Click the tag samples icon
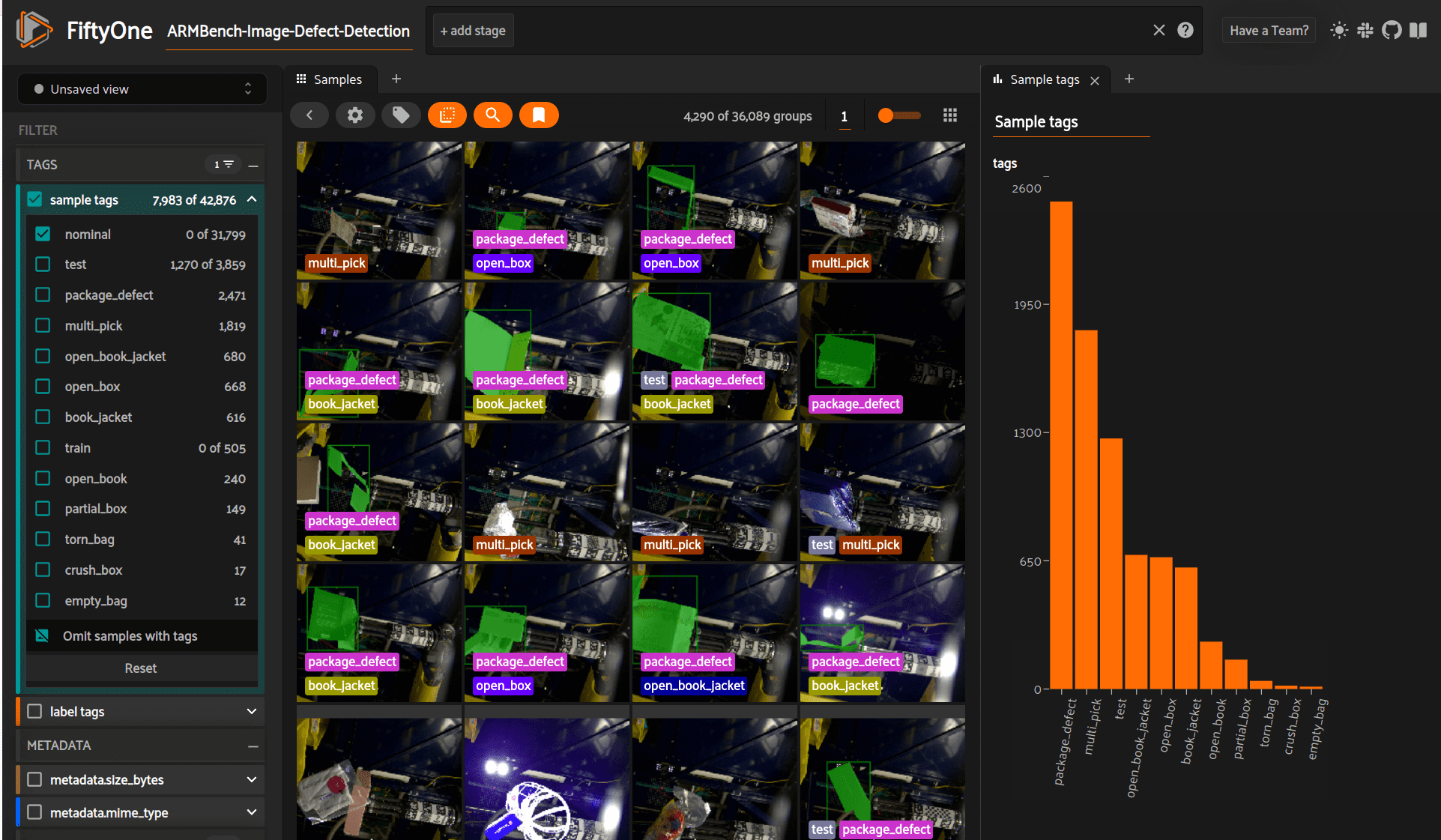This screenshot has width=1441, height=840. tap(401, 115)
